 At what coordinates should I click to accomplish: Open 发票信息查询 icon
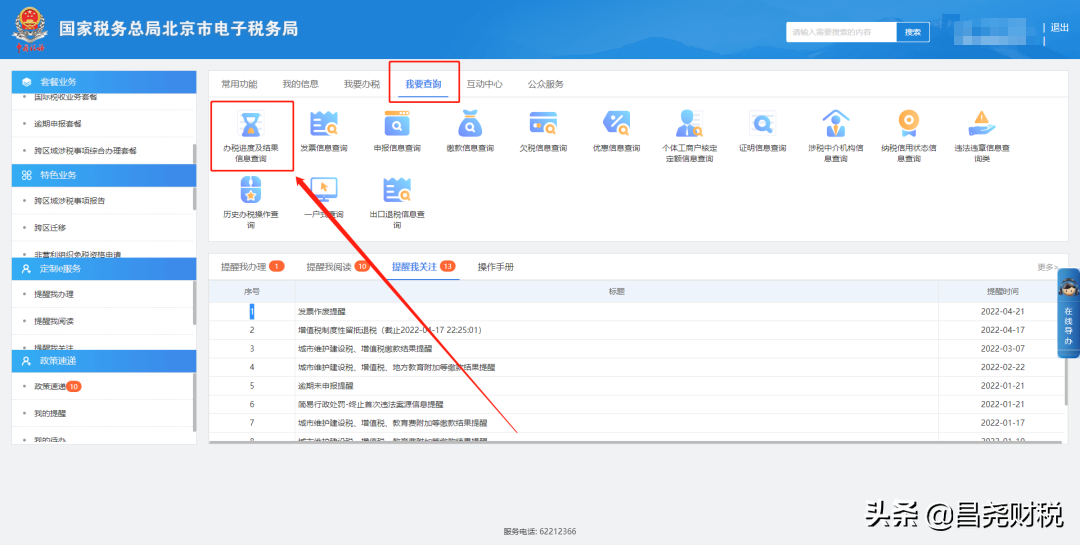[324, 125]
